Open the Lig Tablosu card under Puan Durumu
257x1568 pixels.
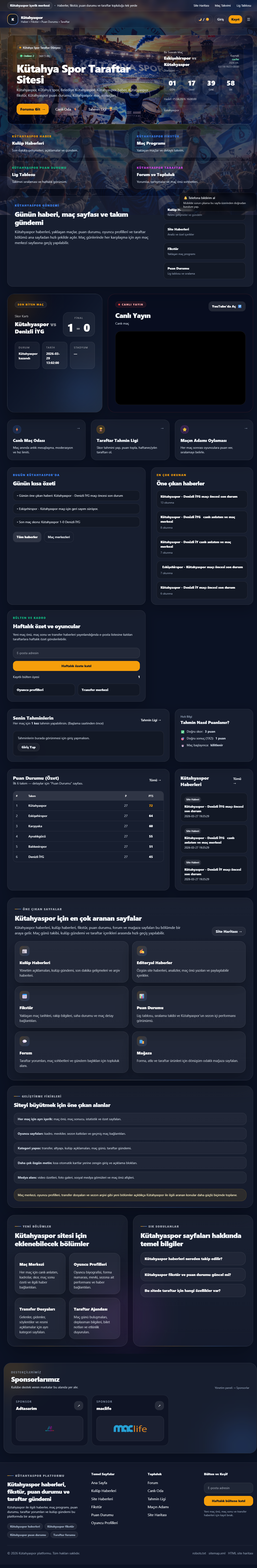[x=67, y=175]
